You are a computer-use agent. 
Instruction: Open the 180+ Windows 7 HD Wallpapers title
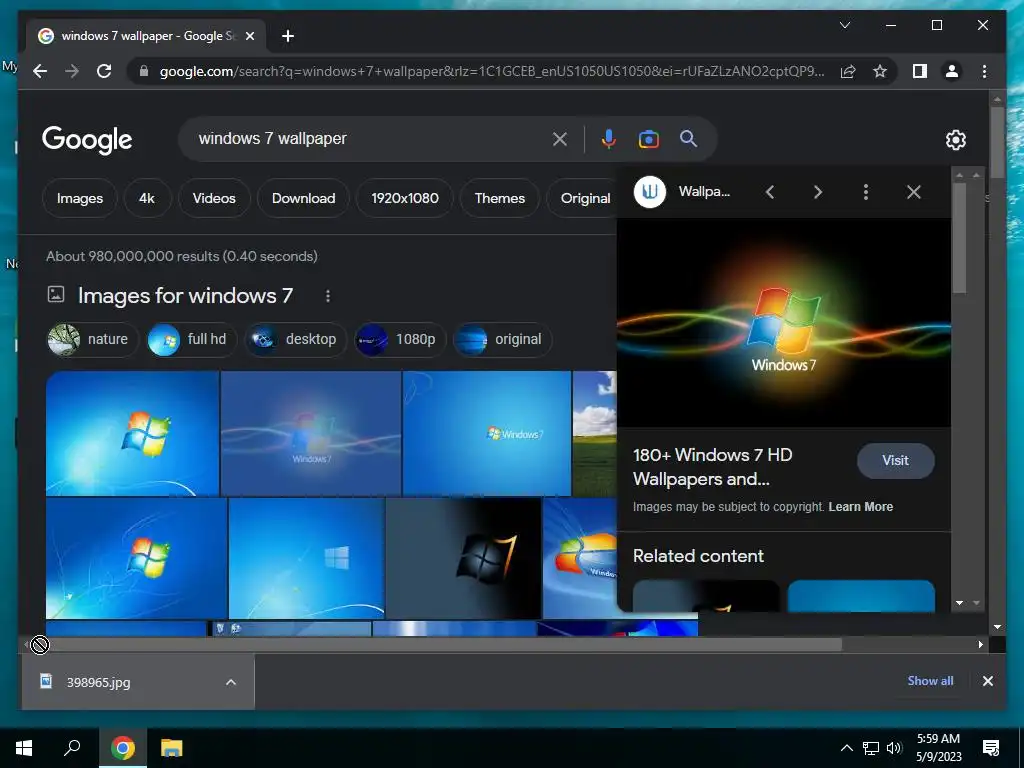coord(712,467)
